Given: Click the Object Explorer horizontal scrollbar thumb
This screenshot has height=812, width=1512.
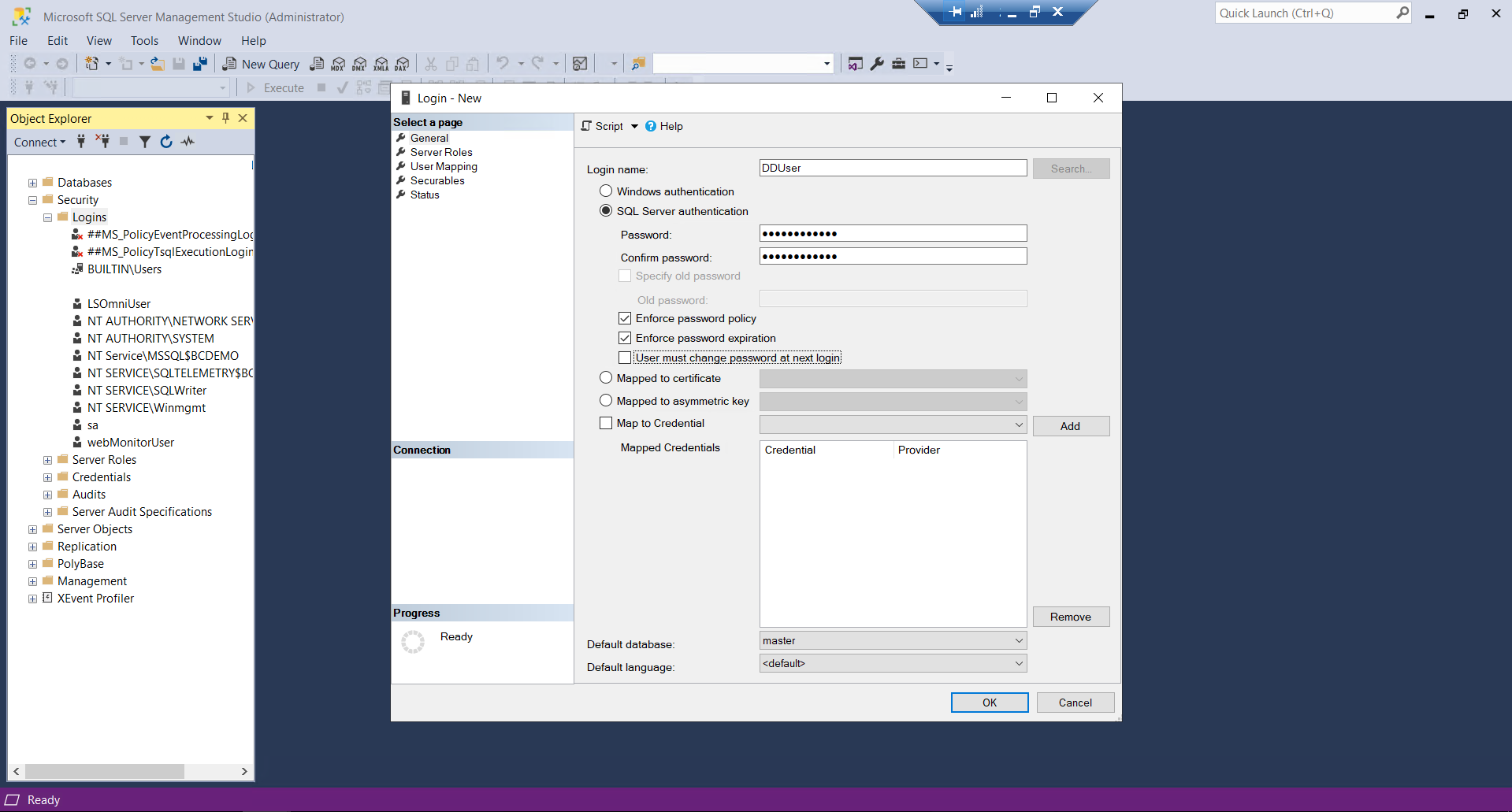Looking at the screenshot, I should tap(105, 771).
